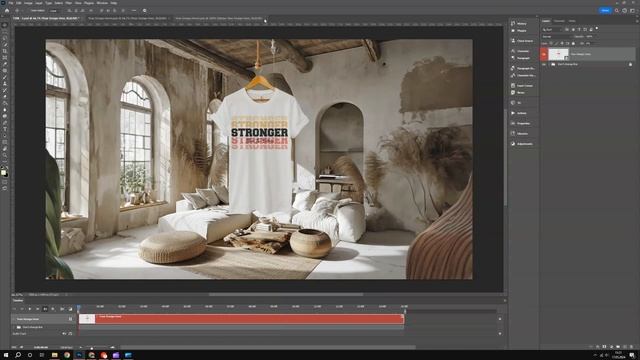Open the Adjustments panel
This screenshot has width=640, height=360.
click(x=522, y=144)
